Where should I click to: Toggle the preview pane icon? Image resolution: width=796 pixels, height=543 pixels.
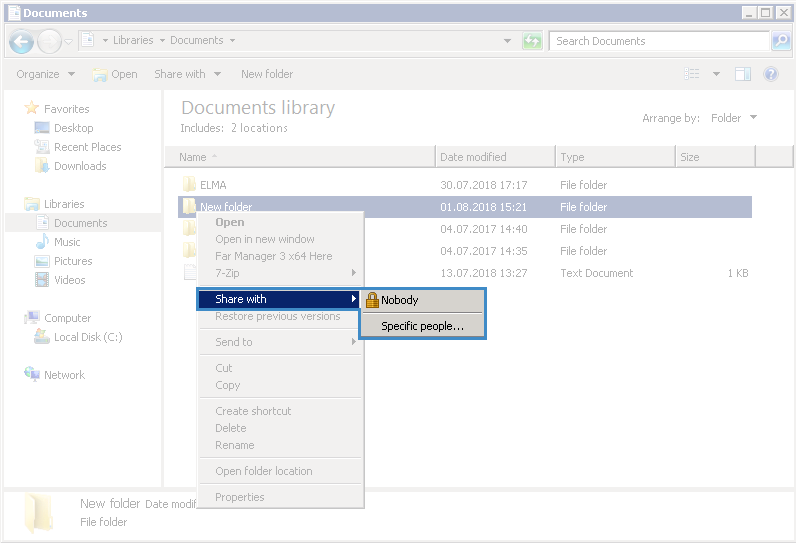pos(743,74)
